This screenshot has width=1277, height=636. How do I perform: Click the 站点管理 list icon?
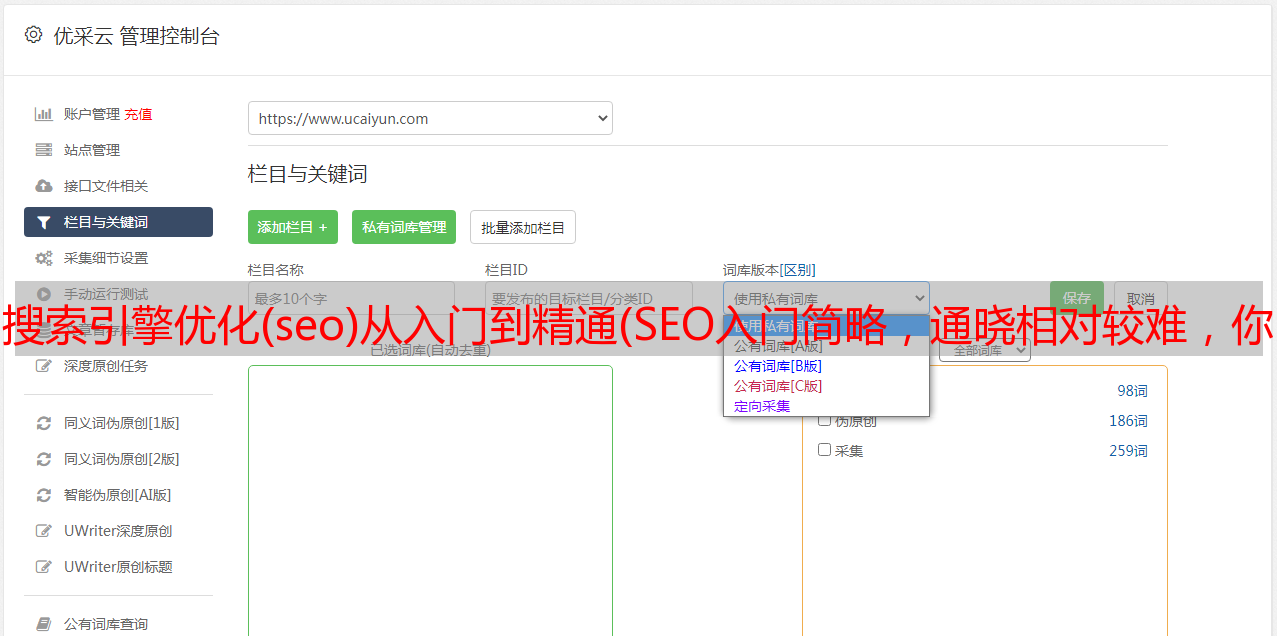[x=44, y=149]
